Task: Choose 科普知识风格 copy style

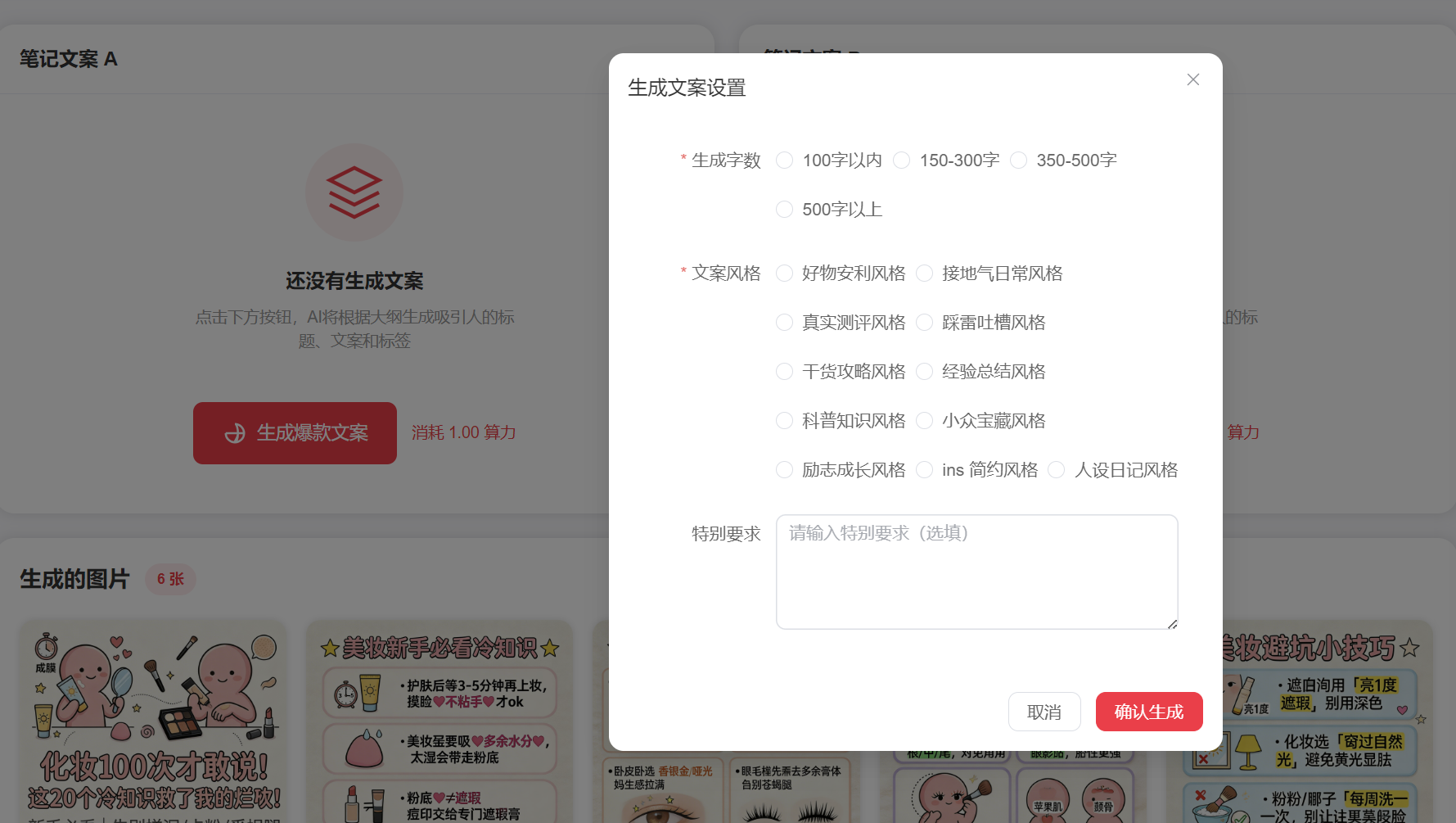Action: point(784,421)
